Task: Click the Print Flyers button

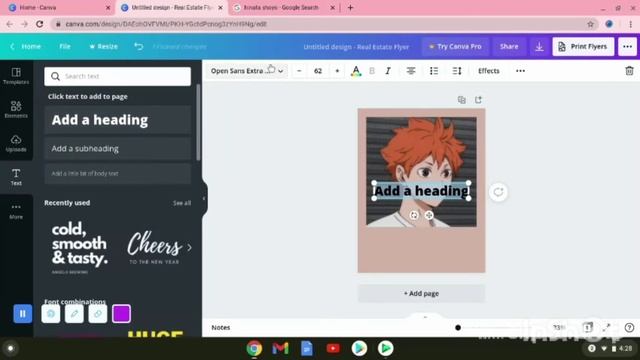Action: [583, 47]
